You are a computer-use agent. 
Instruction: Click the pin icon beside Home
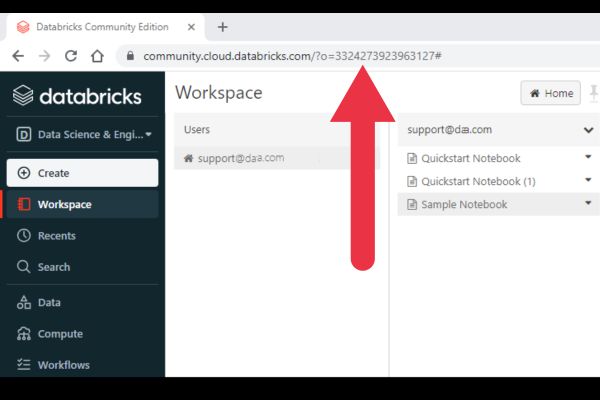[593, 93]
